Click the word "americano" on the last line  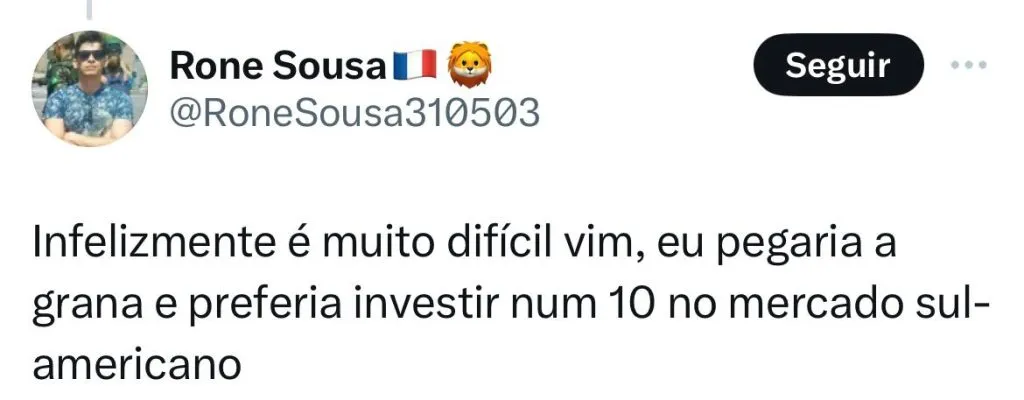[x=137, y=360]
